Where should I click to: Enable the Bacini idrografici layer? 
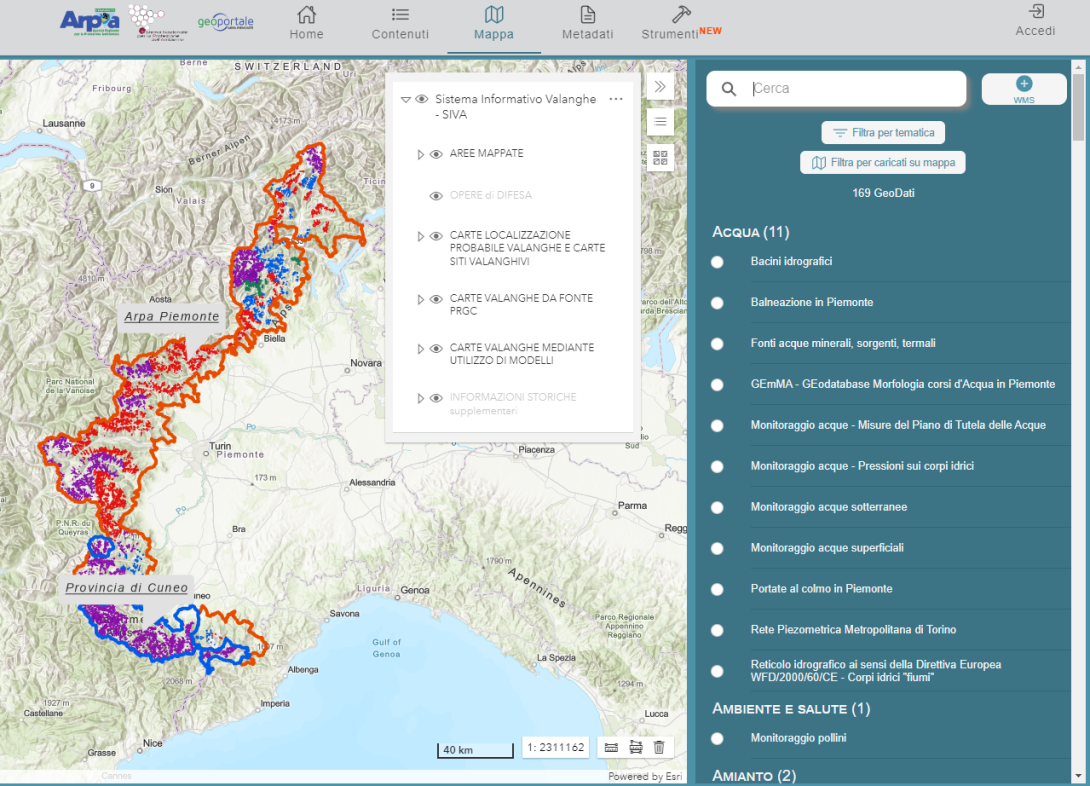pyautogui.click(x=717, y=261)
